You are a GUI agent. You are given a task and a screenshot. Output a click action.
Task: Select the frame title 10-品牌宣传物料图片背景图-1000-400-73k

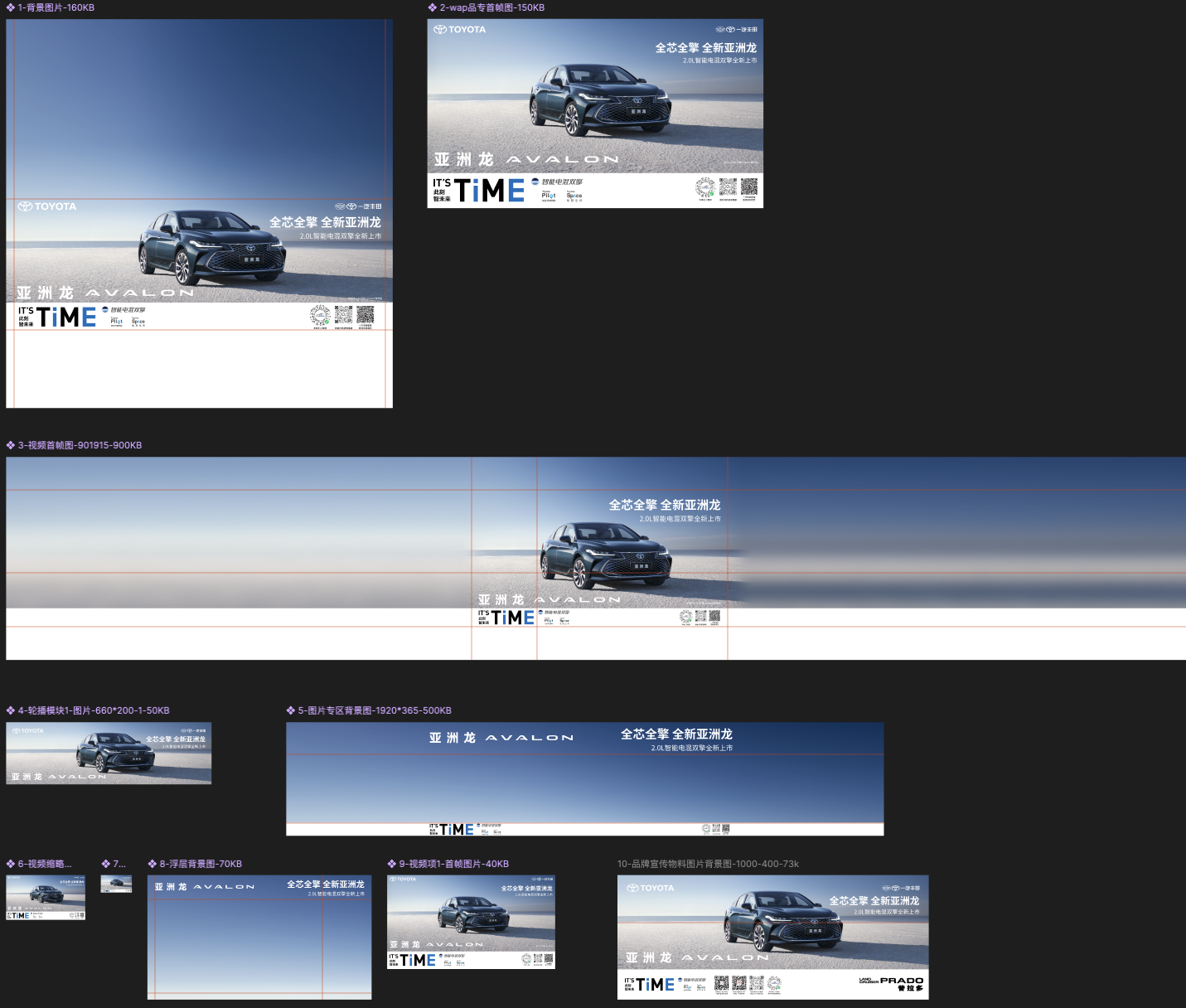[708, 864]
